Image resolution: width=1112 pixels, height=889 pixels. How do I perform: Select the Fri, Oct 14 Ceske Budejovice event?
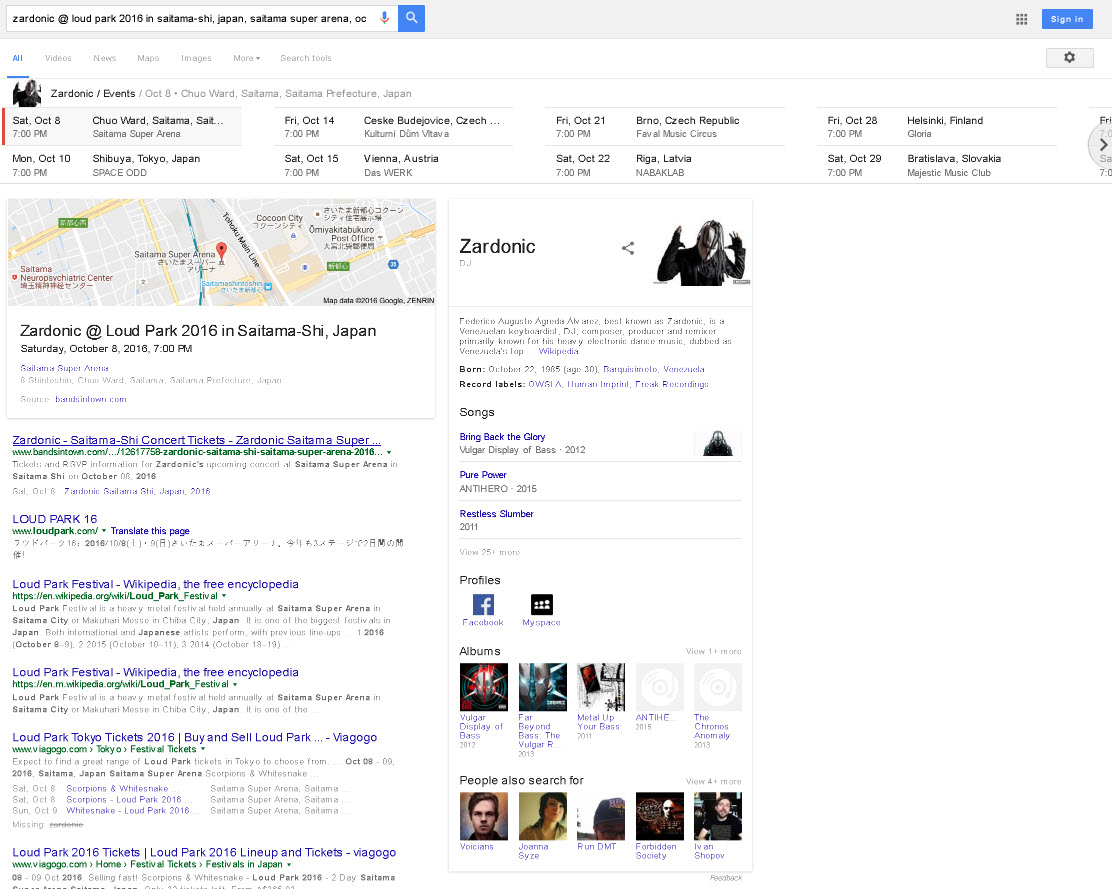click(x=394, y=126)
